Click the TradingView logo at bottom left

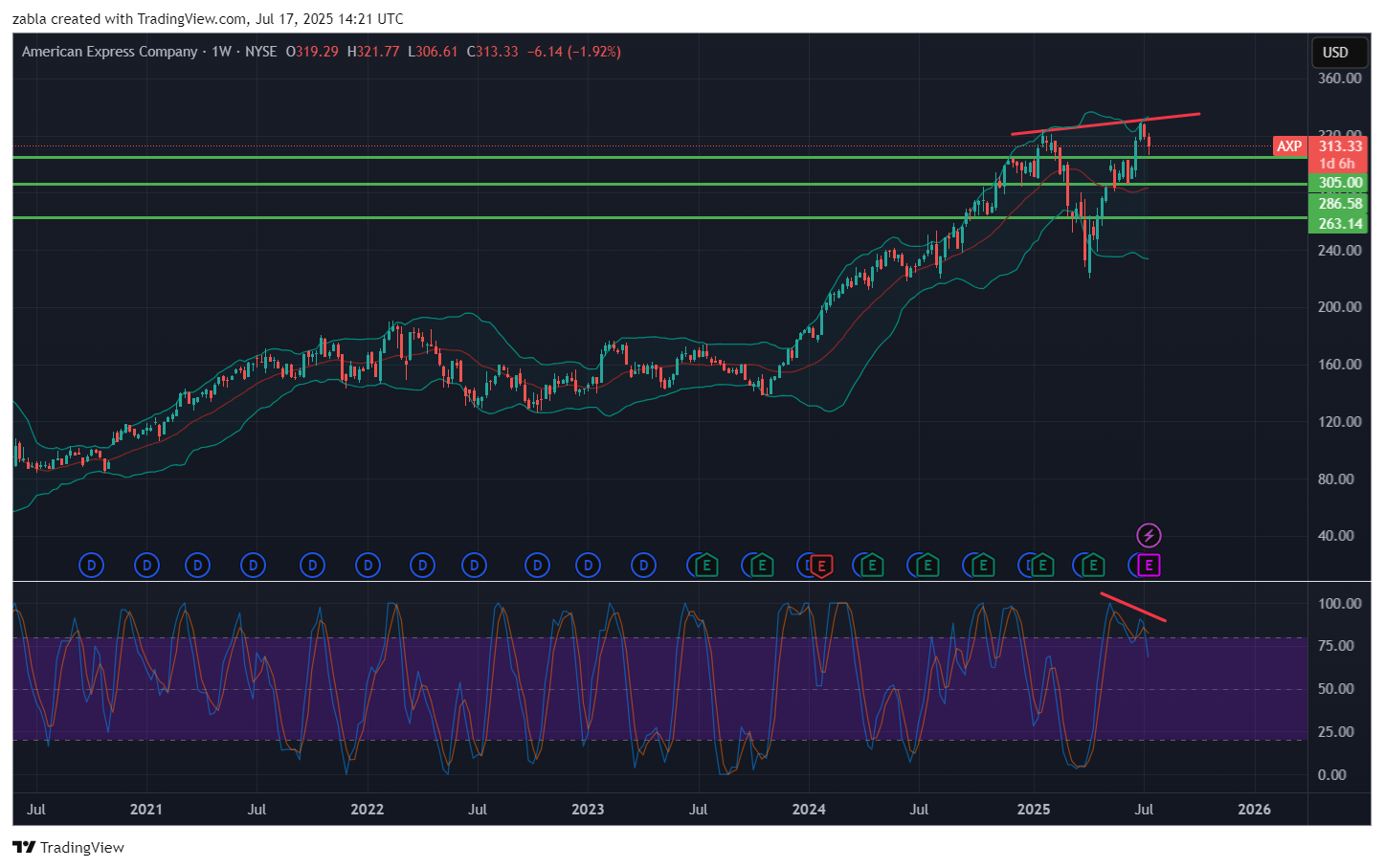pos(68,847)
